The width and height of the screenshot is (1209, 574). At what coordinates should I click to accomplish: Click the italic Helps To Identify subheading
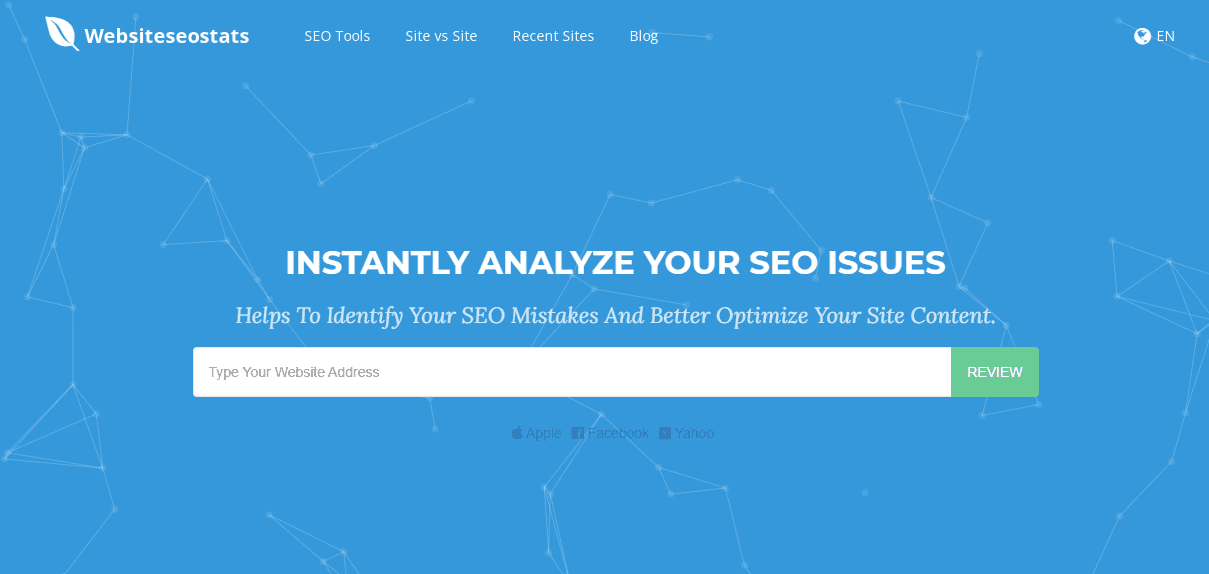click(616, 316)
